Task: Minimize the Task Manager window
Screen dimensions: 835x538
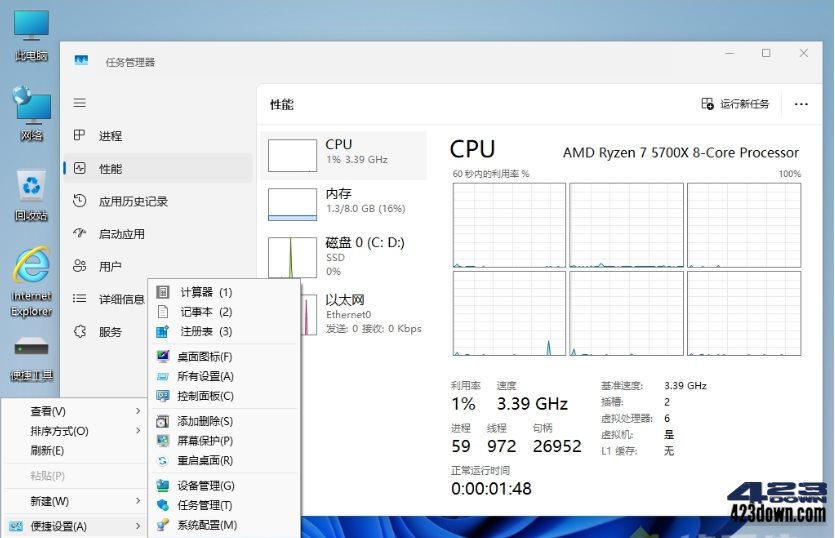Action: pos(730,53)
